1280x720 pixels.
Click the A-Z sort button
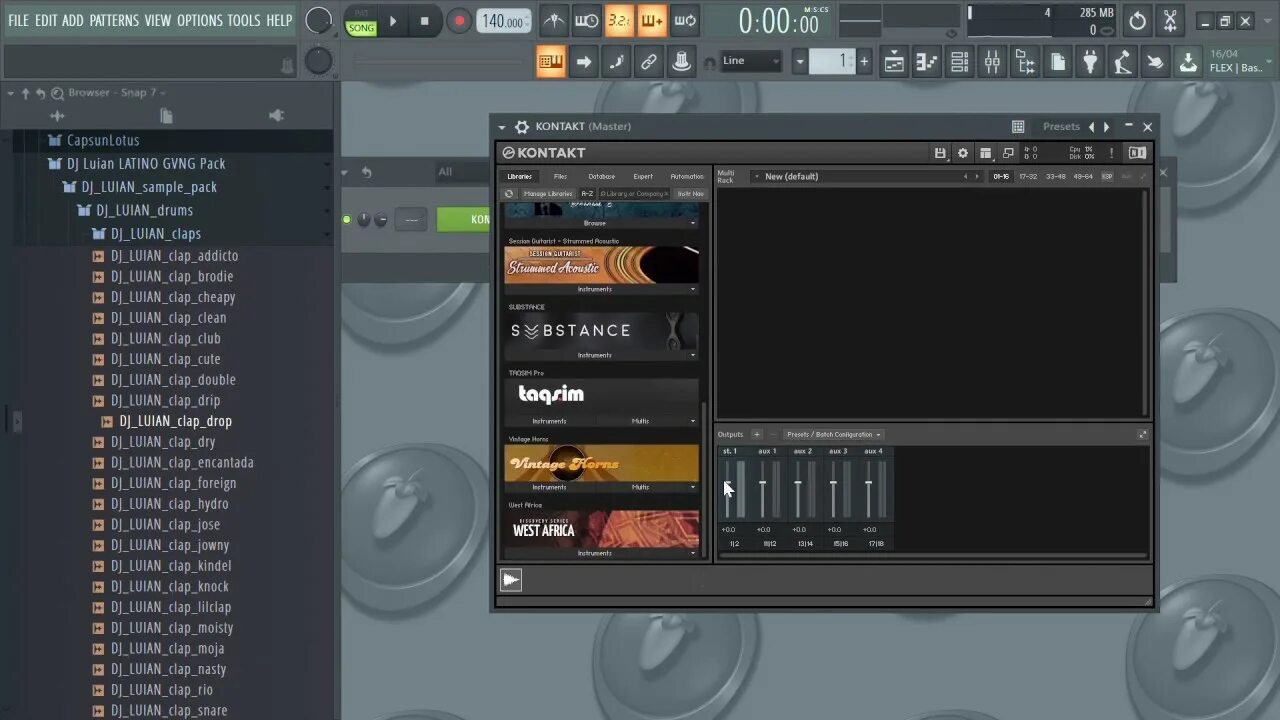[x=587, y=193]
